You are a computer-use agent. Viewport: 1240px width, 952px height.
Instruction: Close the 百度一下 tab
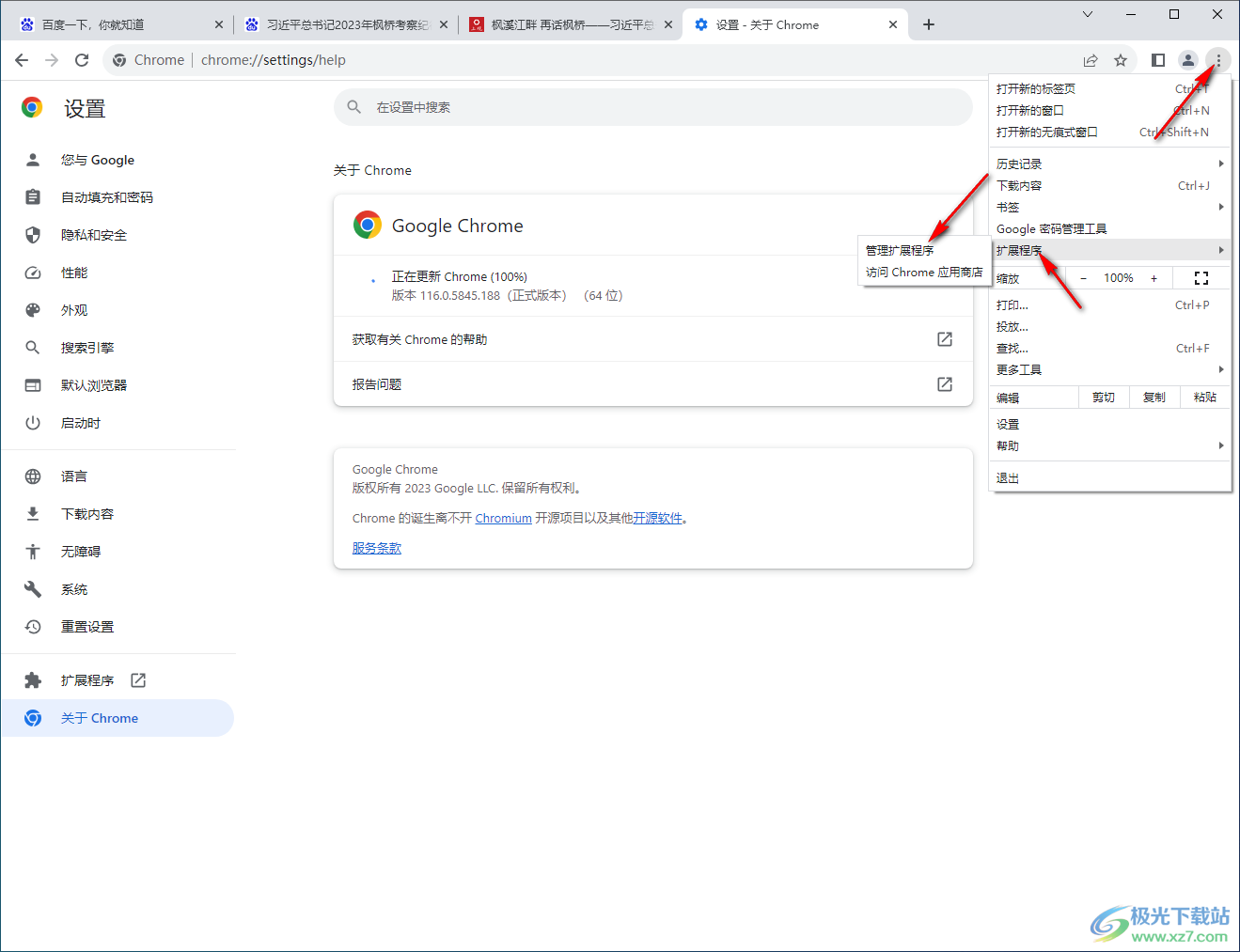[x=219, y=24]
